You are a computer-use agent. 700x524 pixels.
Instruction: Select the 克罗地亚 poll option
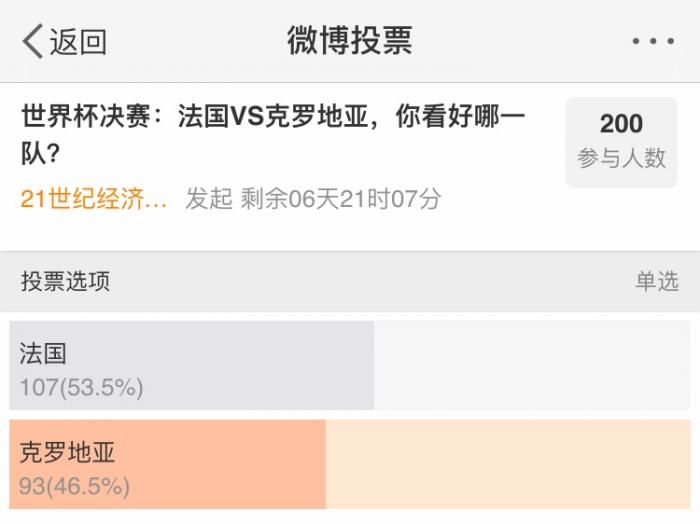(x=67, y=453)
